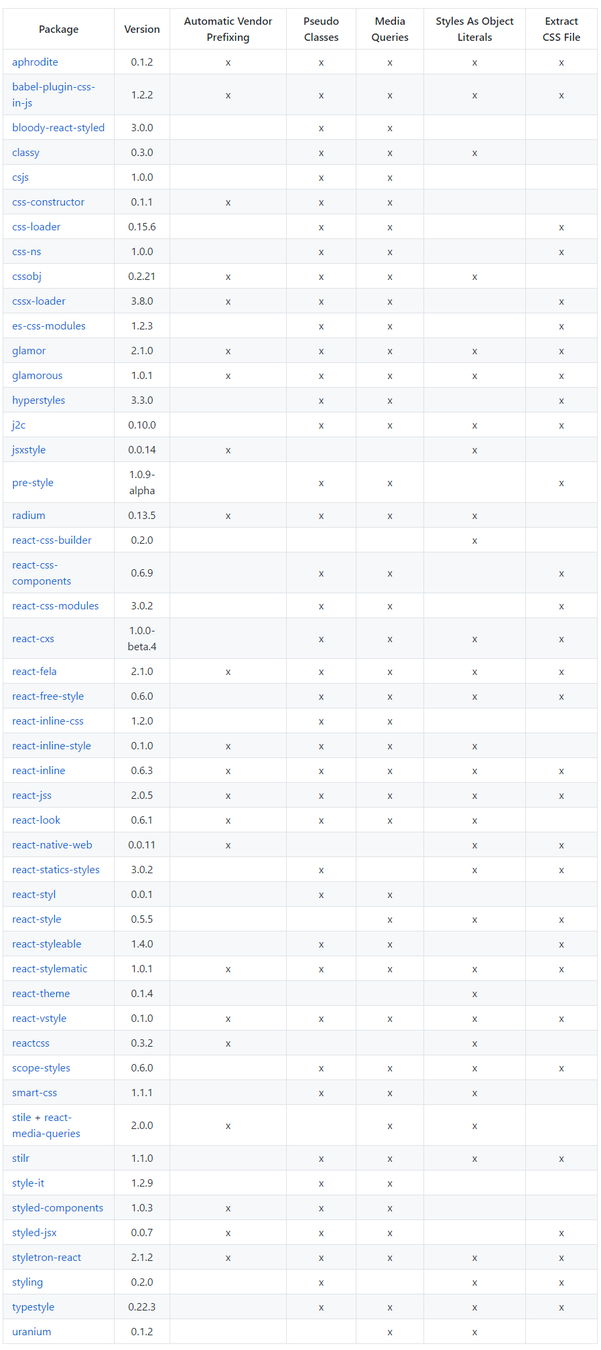This screenshot has width=601, height=1350.
Task: Open the aphrodite package link
Action: 35,62
